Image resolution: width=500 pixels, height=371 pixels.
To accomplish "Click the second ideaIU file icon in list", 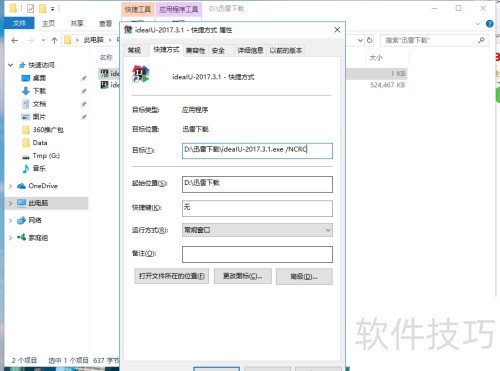I will coord(104,85).
